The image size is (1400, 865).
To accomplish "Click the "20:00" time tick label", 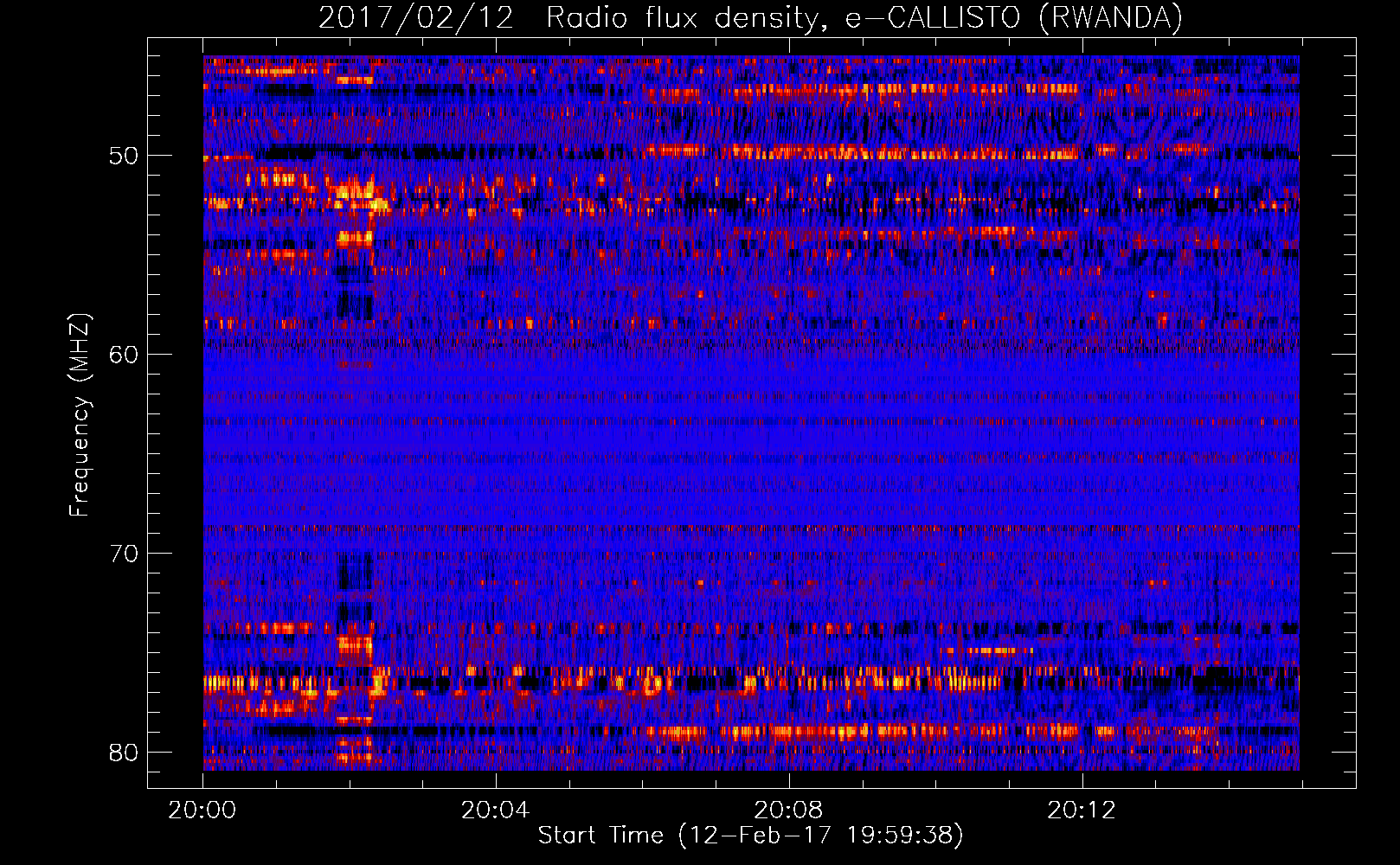I will click(202, 811).
